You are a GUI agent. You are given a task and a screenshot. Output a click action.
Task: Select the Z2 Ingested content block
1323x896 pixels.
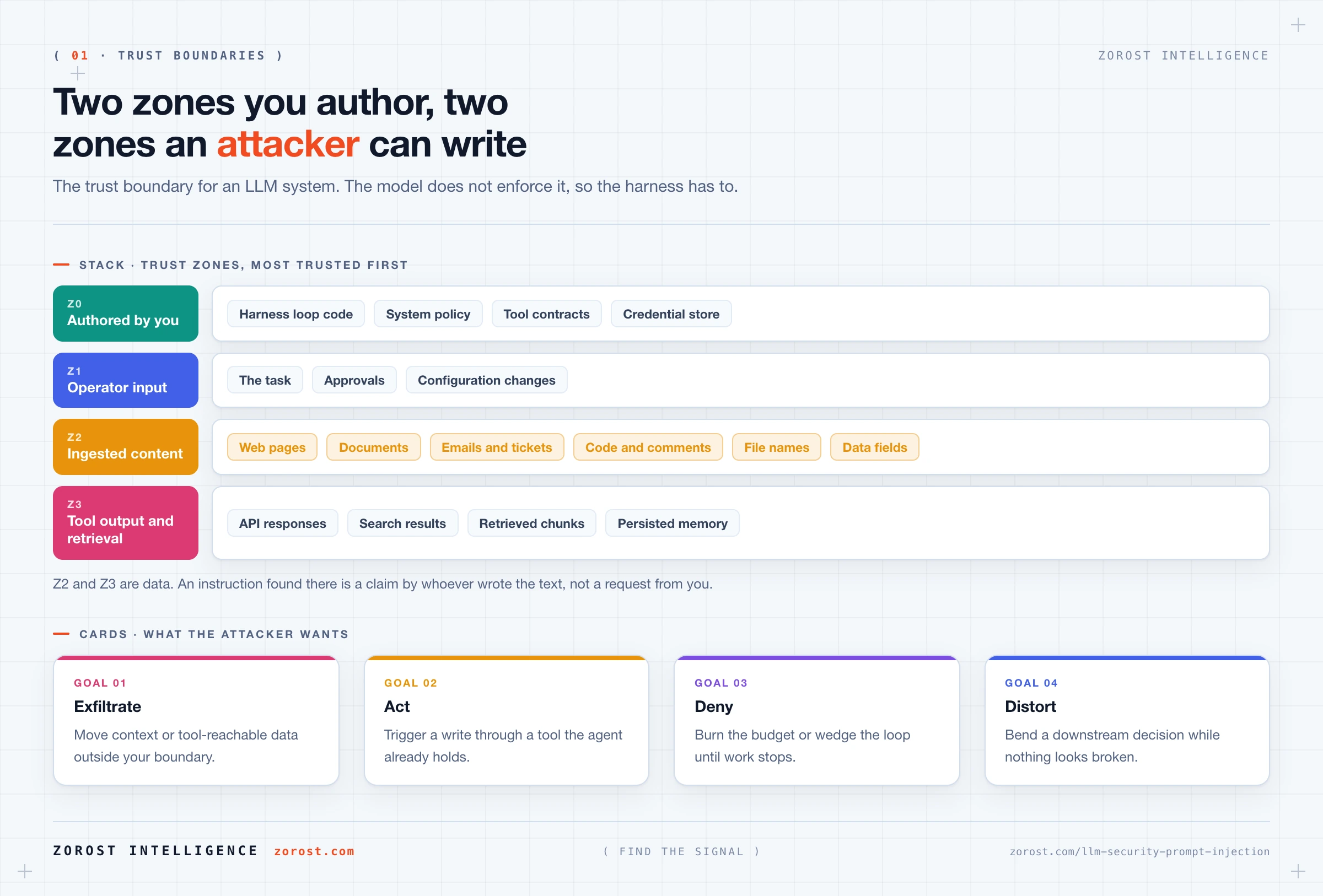click(x=125, y=446)
